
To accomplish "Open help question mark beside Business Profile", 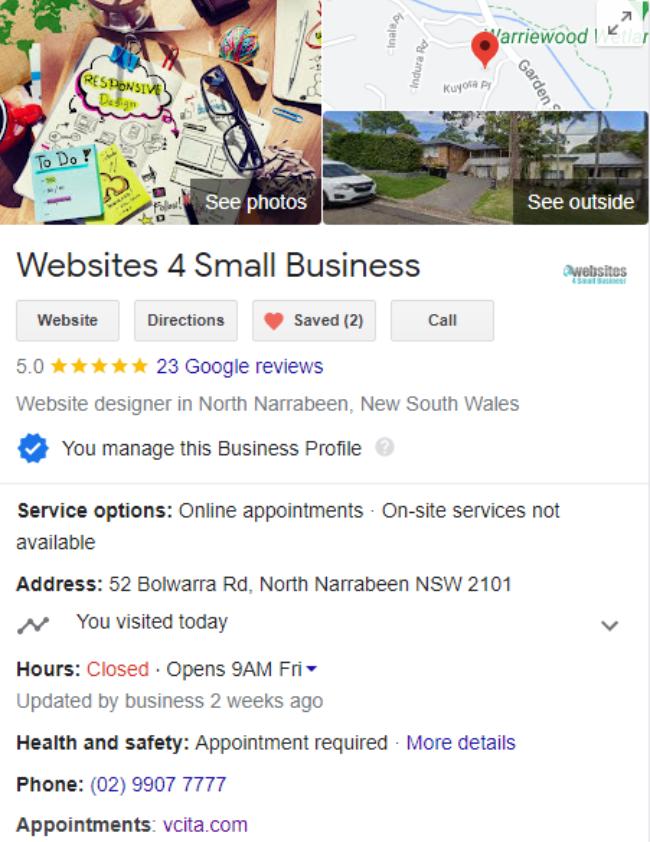I will point(384,447).
